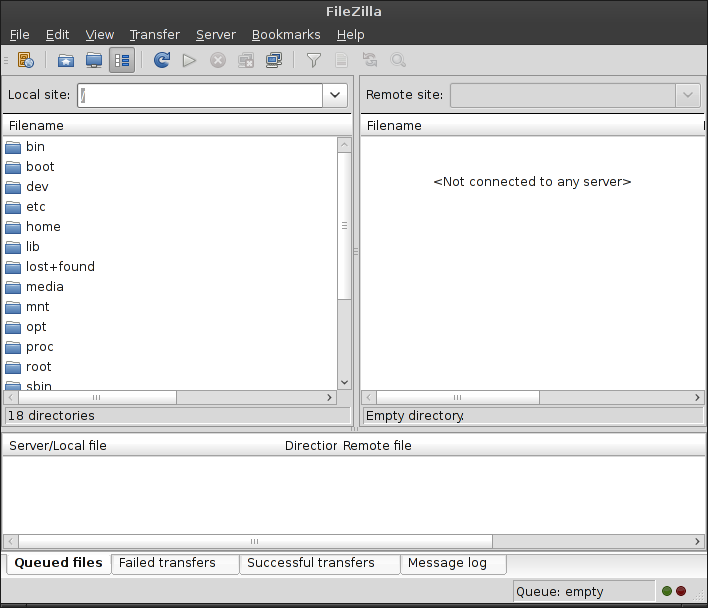Click queue pane horizontal scroll right arrow
Screen dimensions: 708x608
tap(697, 541)
